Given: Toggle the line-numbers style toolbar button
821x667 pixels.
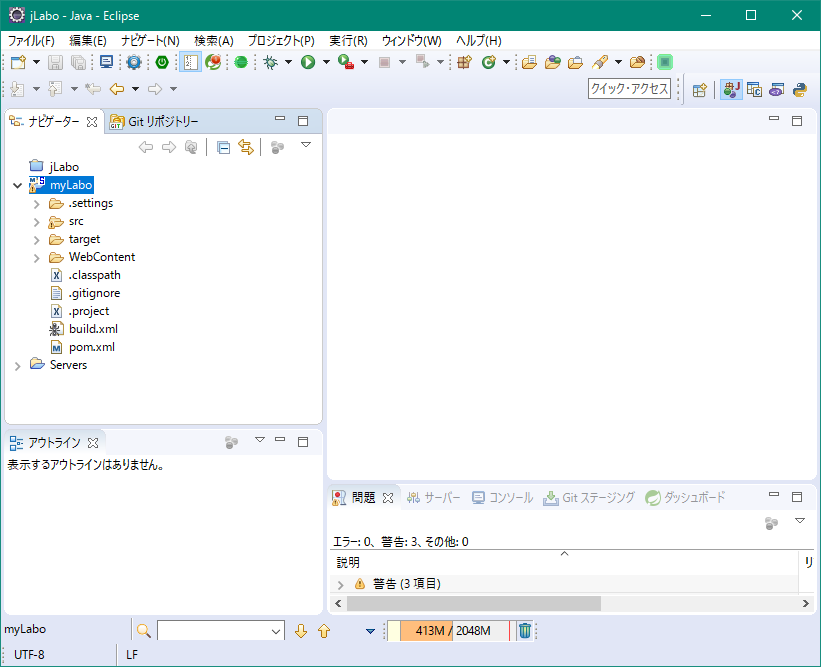Looking at the screenshot, I should coord(190,62).
